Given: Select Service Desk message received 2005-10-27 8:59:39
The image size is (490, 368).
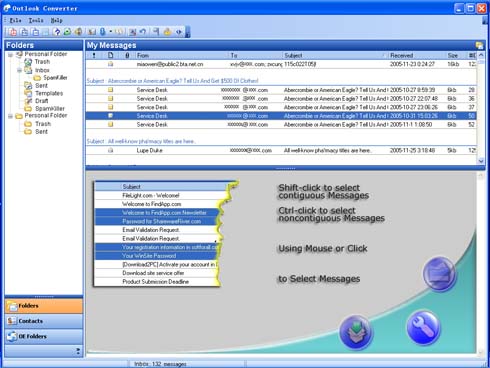Looking at the screenshot, I should tap(281, 90).
